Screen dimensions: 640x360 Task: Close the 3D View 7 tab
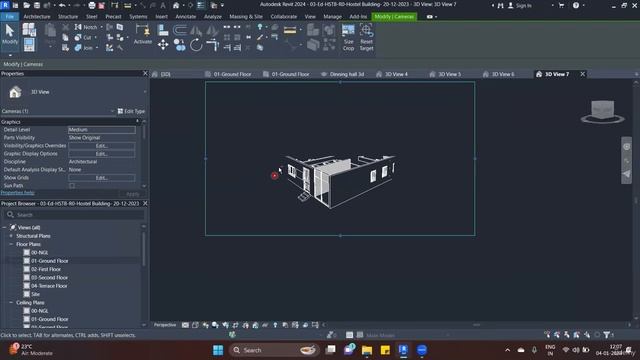[582, 74]
